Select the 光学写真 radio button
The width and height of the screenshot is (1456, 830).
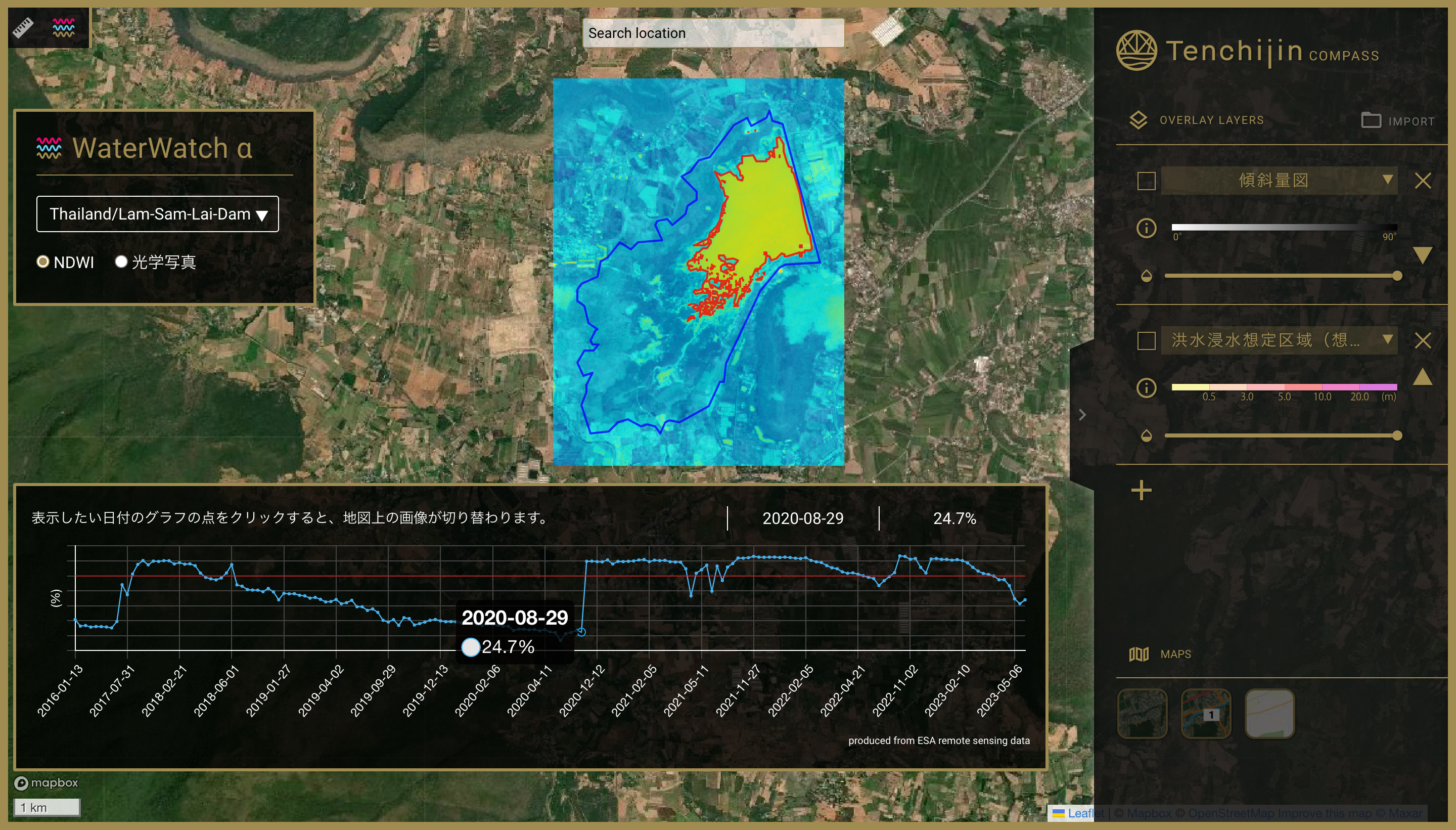tap(121, 261)
